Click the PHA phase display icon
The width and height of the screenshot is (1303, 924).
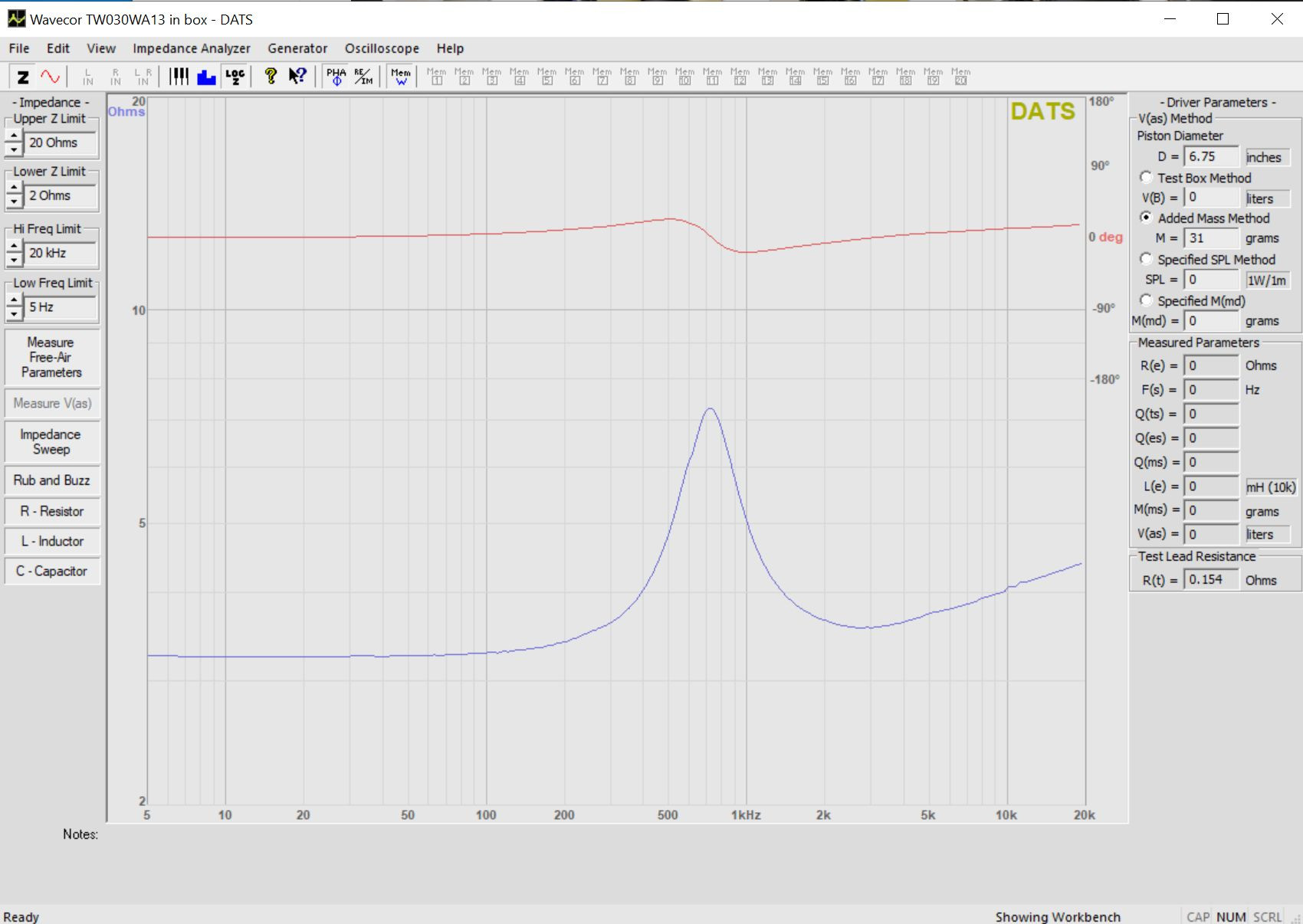click(336, 77)
